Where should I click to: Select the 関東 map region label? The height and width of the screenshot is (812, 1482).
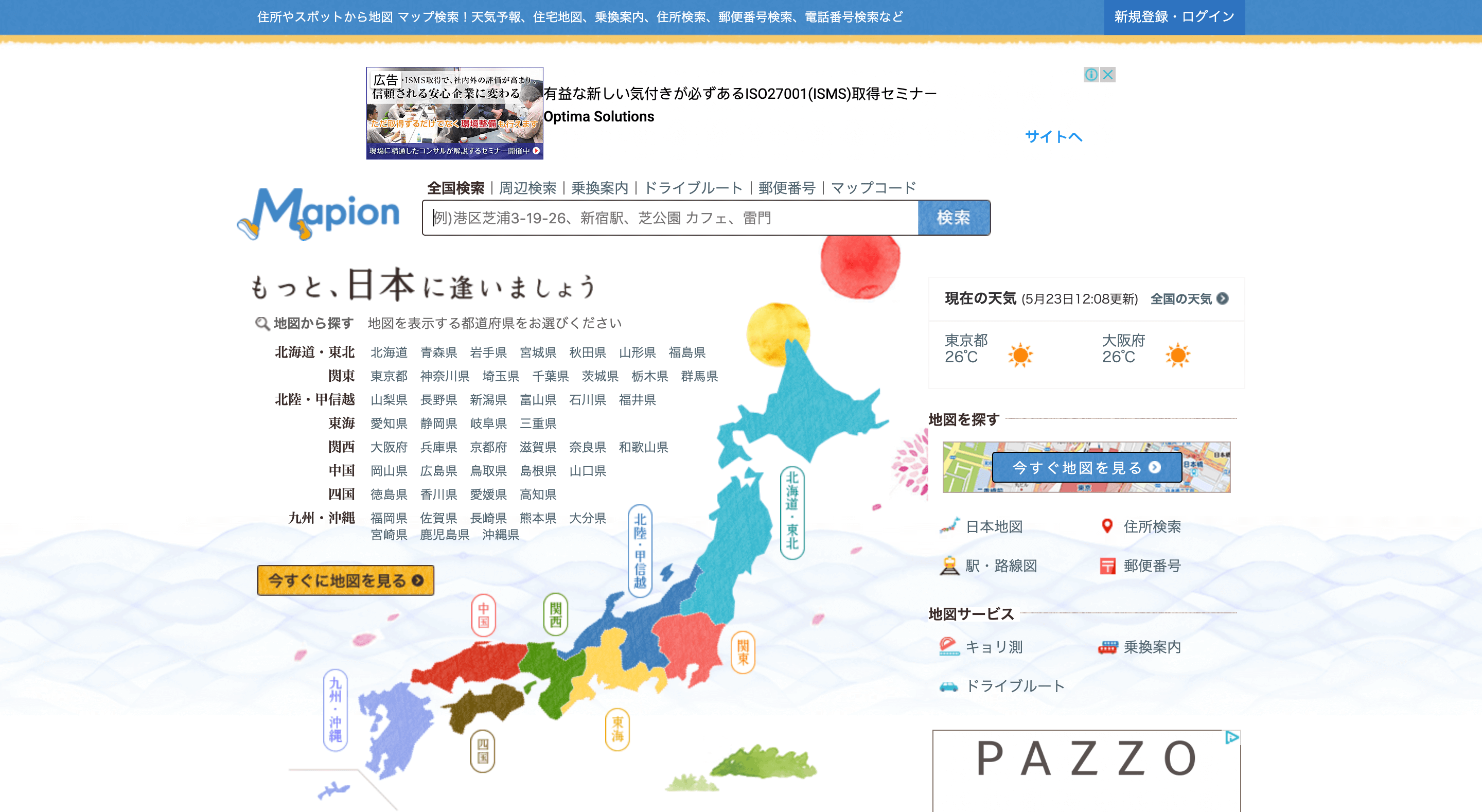743,652
